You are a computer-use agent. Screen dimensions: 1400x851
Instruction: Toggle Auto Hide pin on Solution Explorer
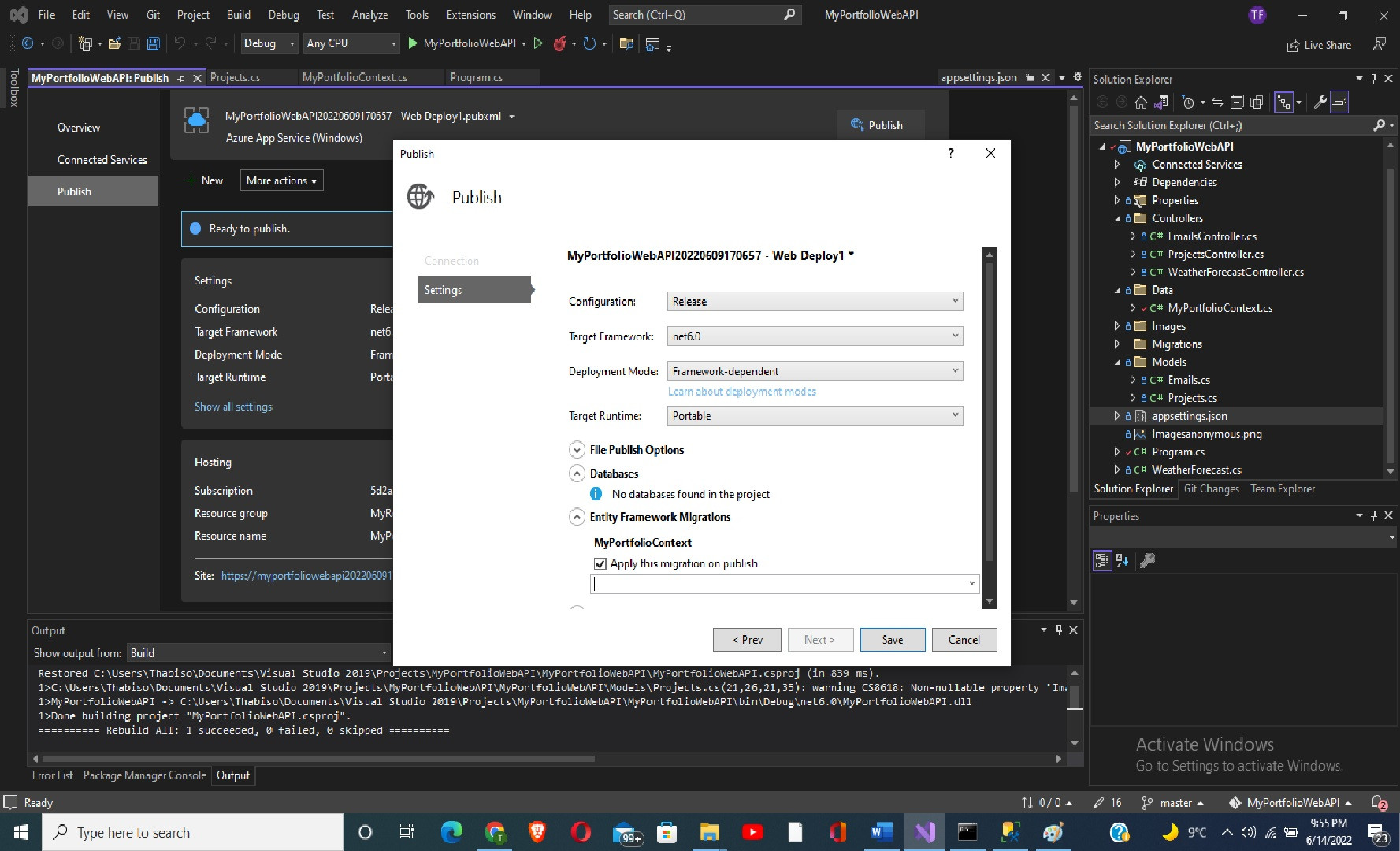point(1374,79)
